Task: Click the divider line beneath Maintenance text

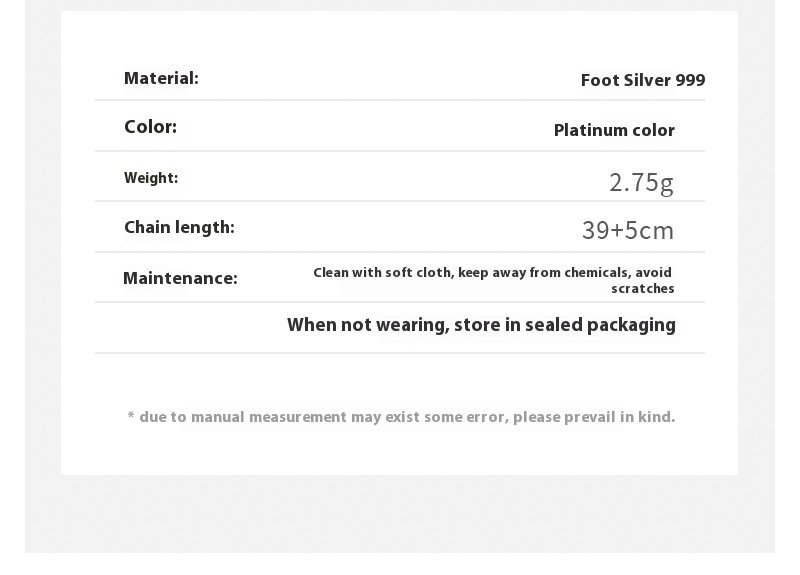Action: (400, 302)
